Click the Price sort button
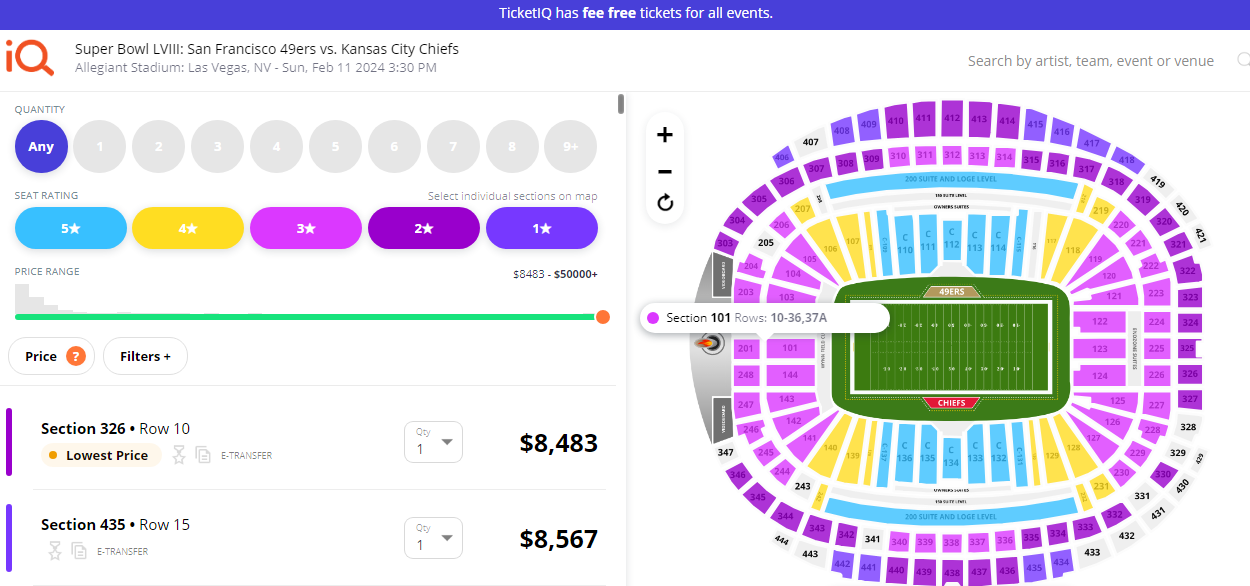 click(41, 356)
